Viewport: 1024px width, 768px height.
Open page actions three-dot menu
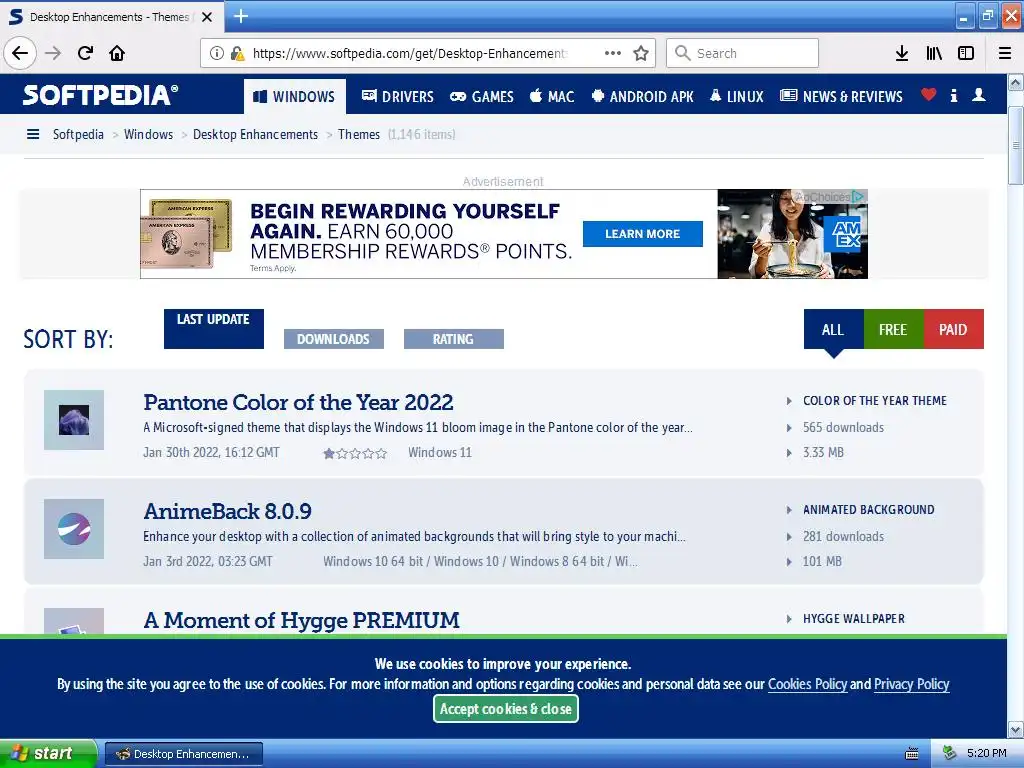613,53
